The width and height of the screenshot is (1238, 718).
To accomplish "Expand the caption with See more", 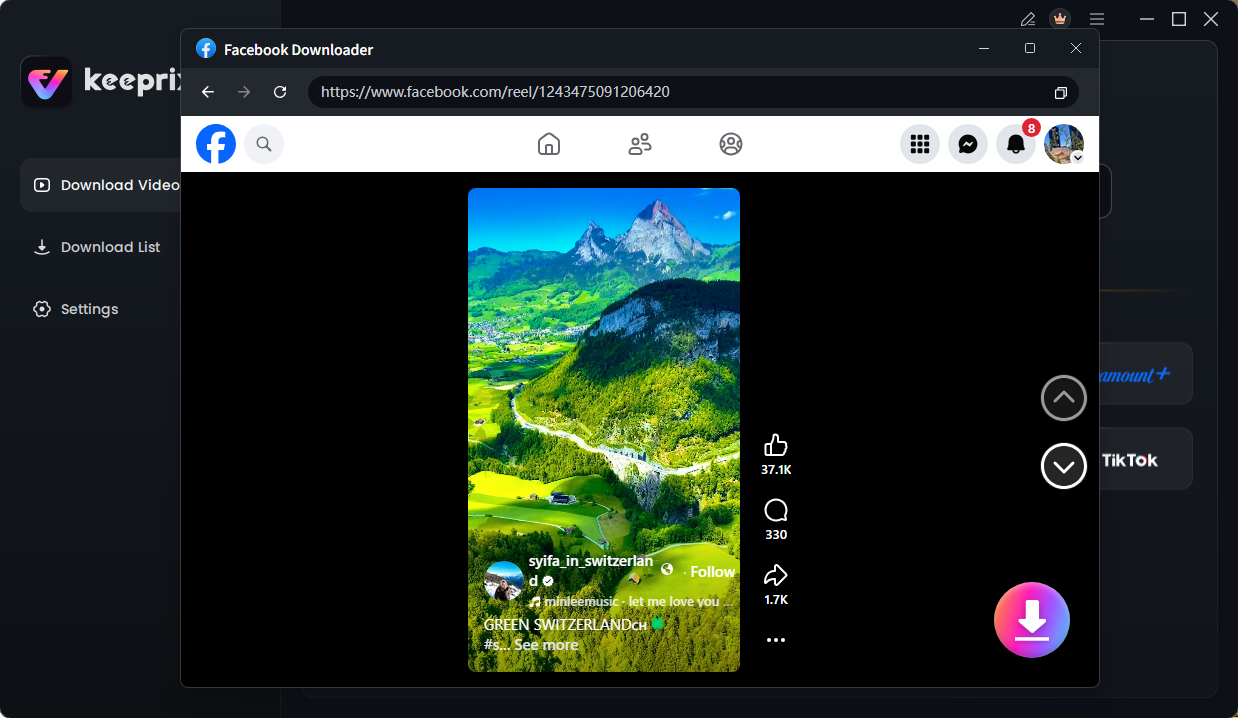I will point(548,644).
